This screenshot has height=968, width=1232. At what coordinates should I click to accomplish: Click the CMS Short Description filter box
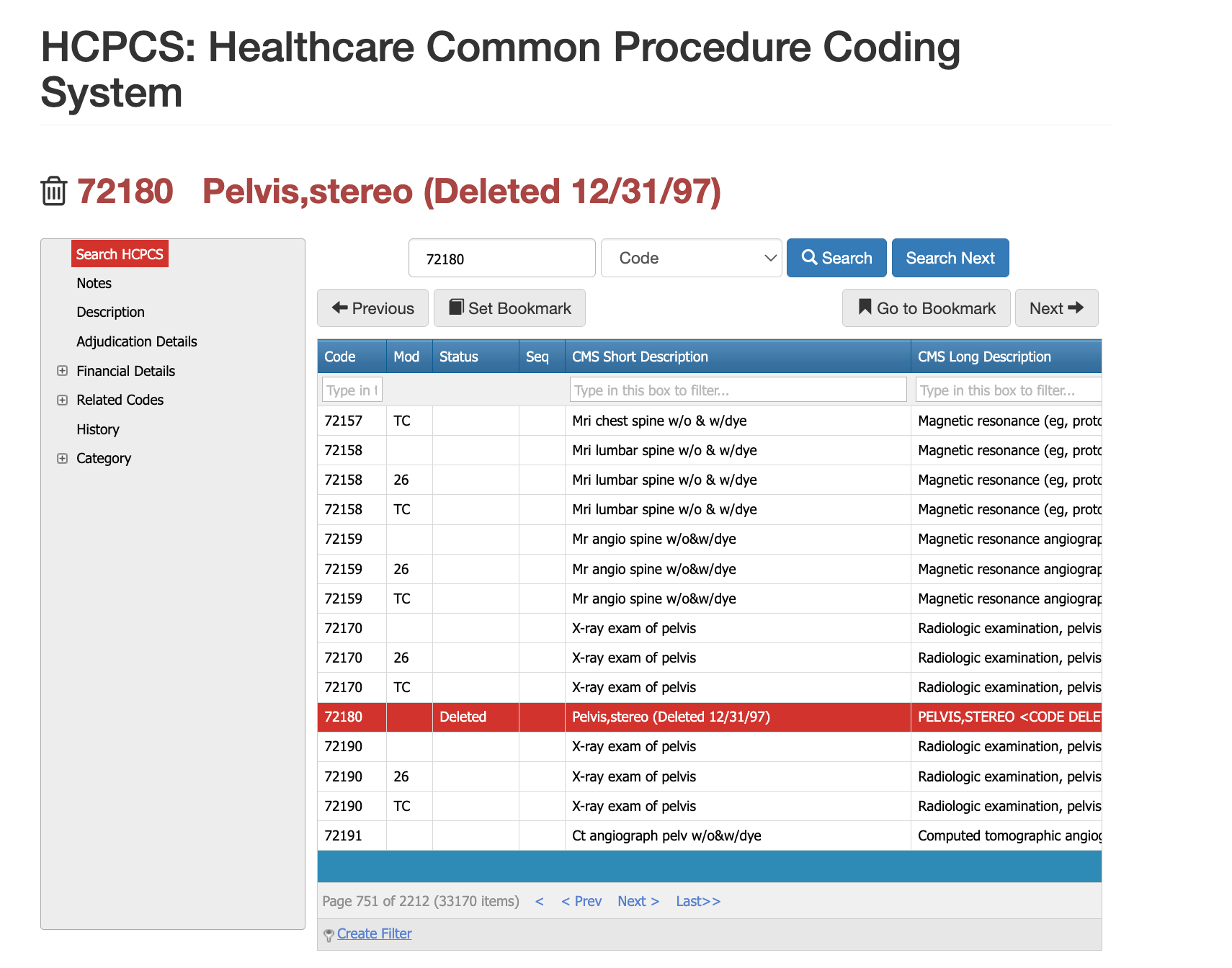(738, 389)
